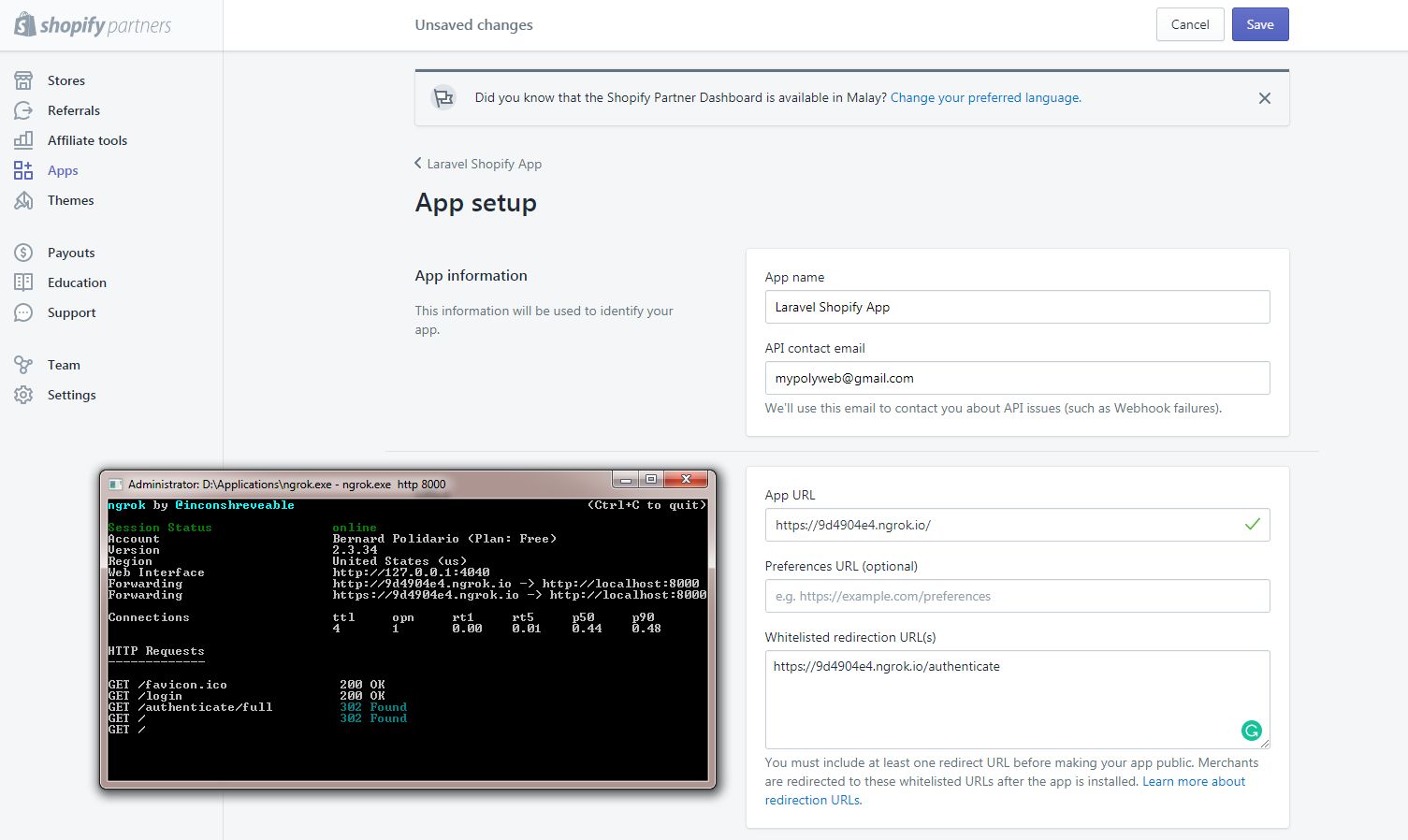Click the https forwarding URL in ngrok console

click(426, 595)
